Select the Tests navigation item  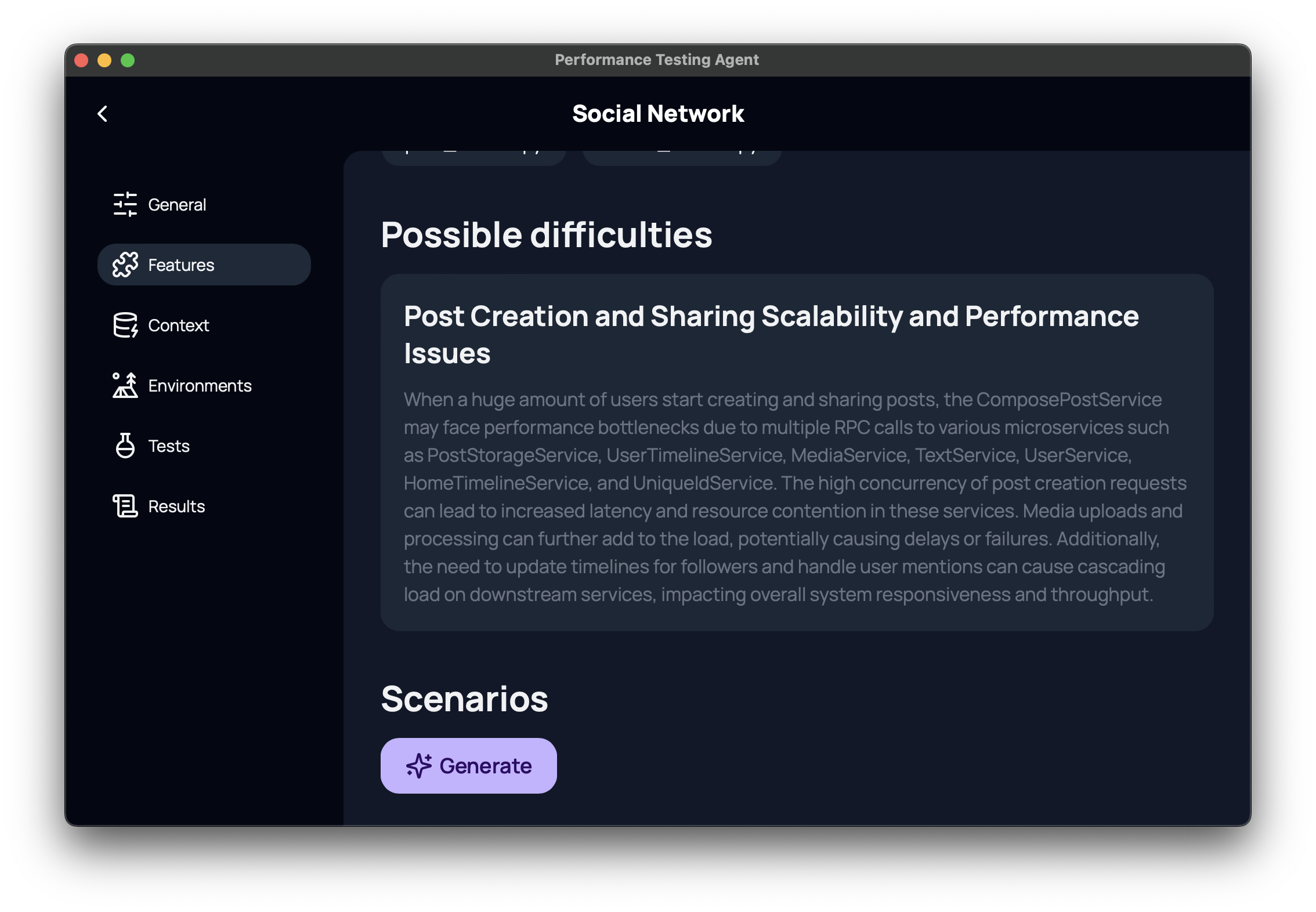pyautogui.click(x=168, y=446)
